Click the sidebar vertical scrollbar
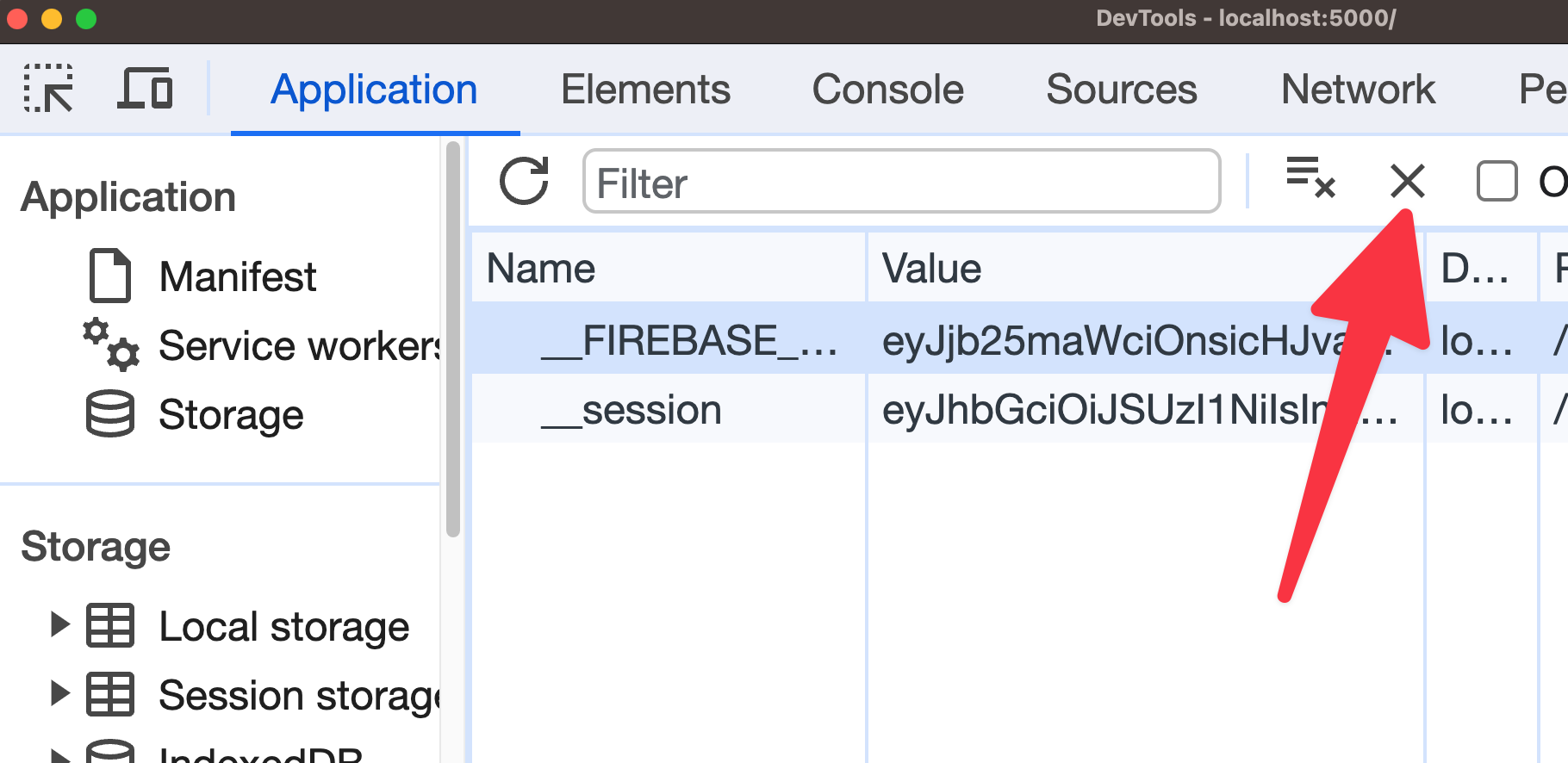 [x=453, y=344]
